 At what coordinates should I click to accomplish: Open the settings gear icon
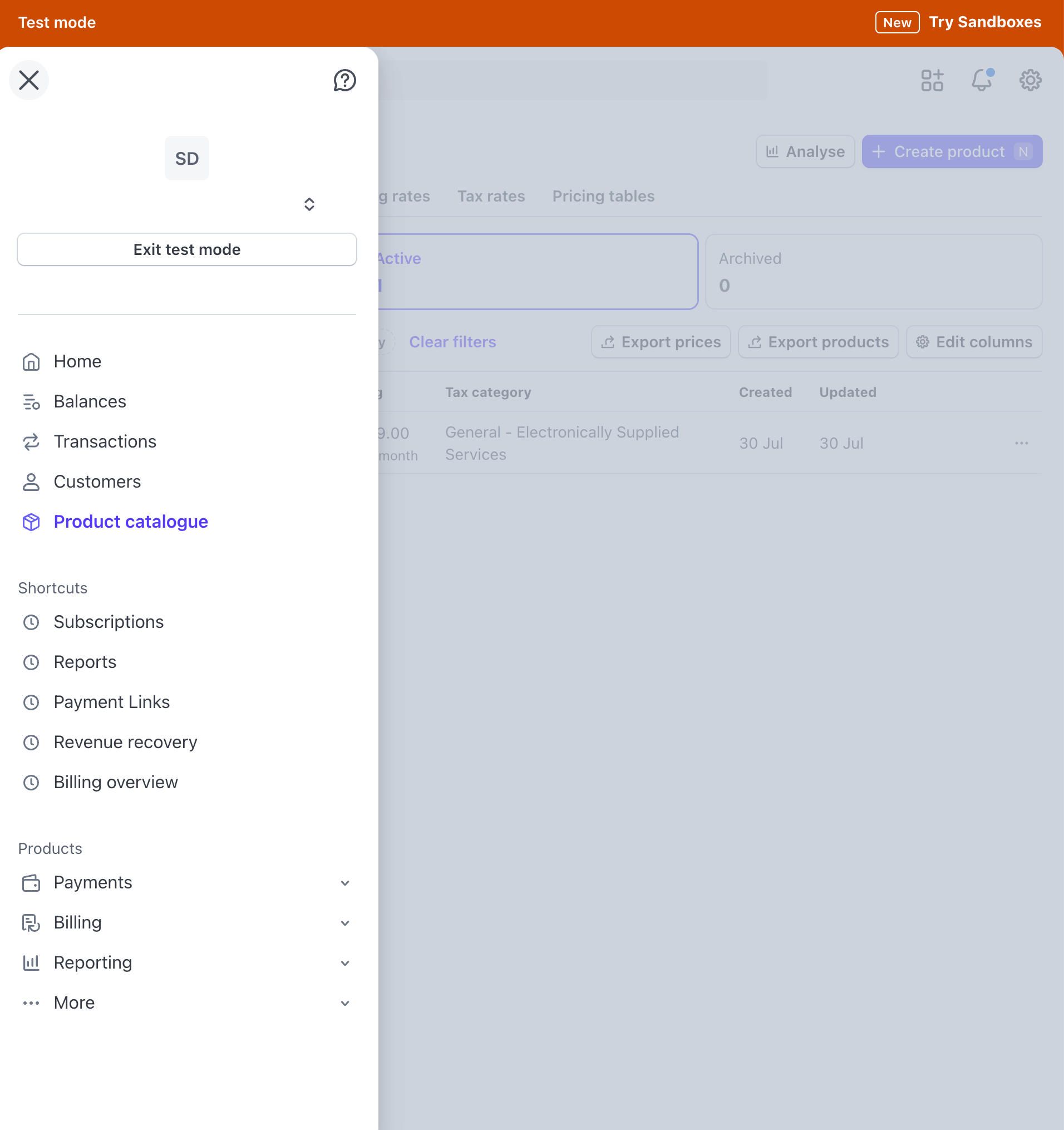(x=1030, y=80)
